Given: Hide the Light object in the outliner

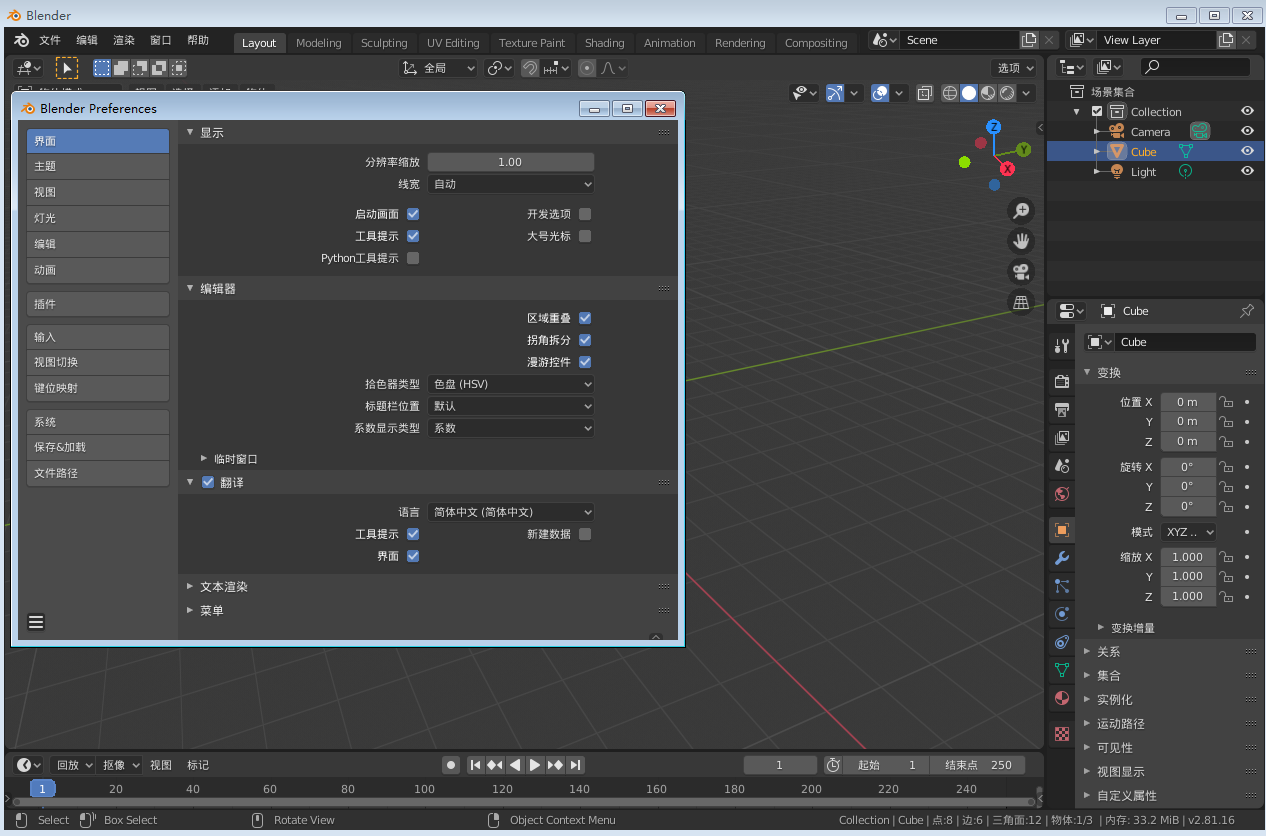Looking at the screenshot, I should click(x=1247, y=171).
